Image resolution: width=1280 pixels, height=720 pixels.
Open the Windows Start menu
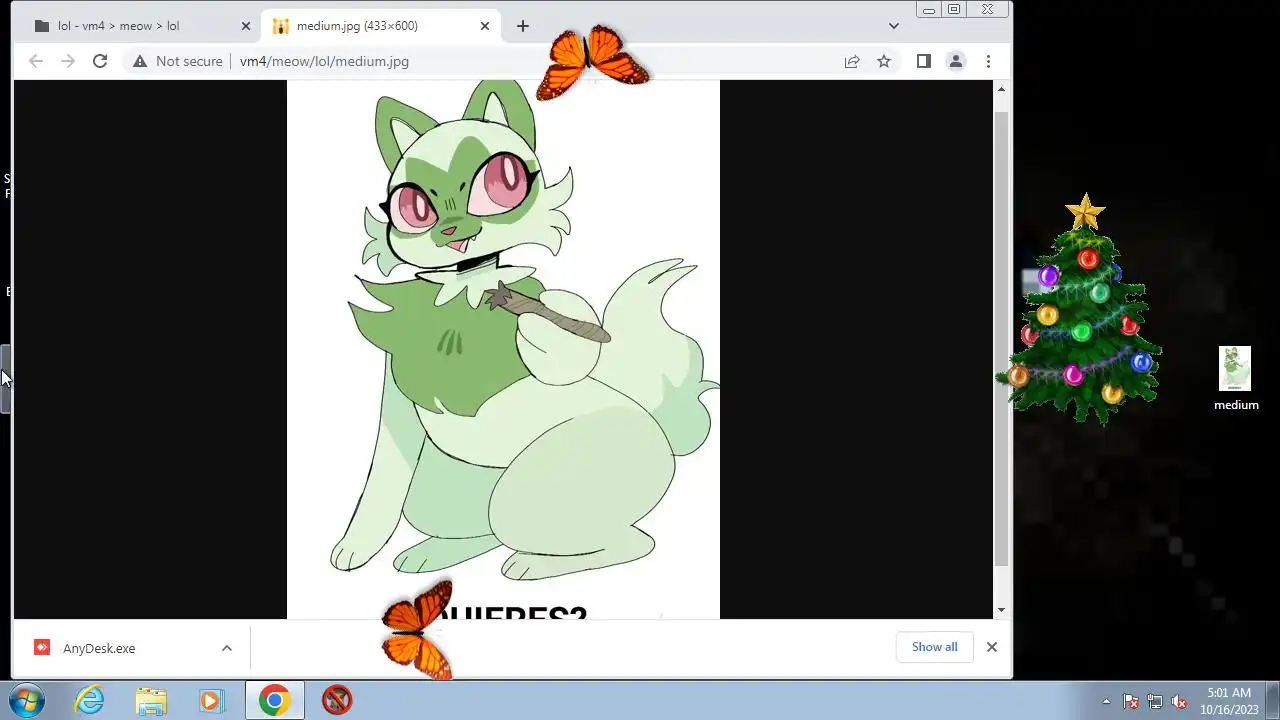point(25,700)
